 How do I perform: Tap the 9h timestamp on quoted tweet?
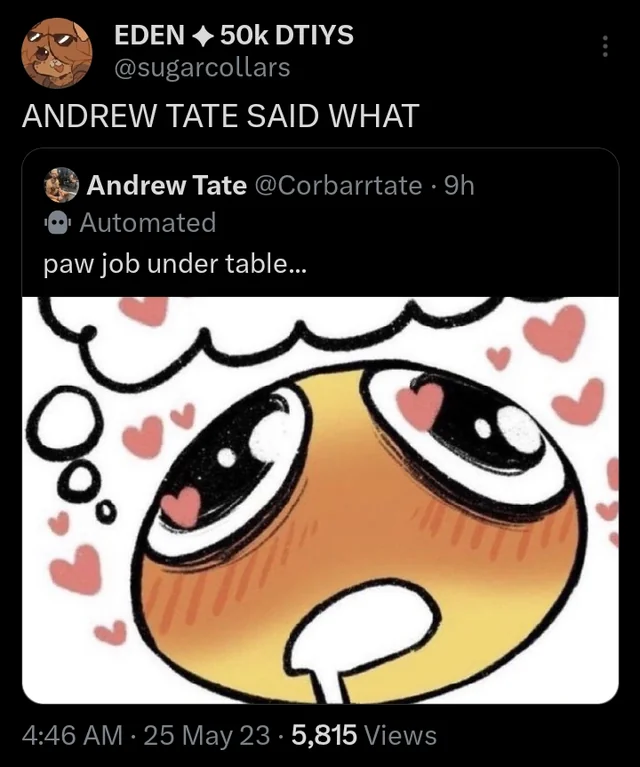(x=459, y=185)
